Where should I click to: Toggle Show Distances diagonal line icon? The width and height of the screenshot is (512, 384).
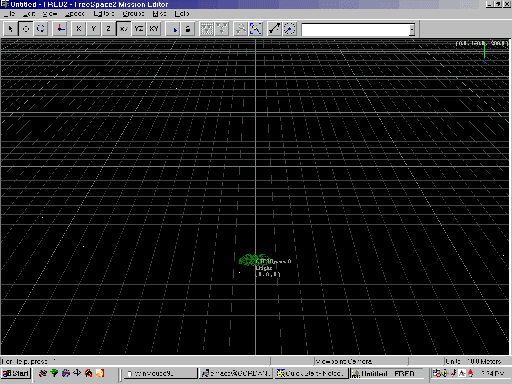coord(275,29)
